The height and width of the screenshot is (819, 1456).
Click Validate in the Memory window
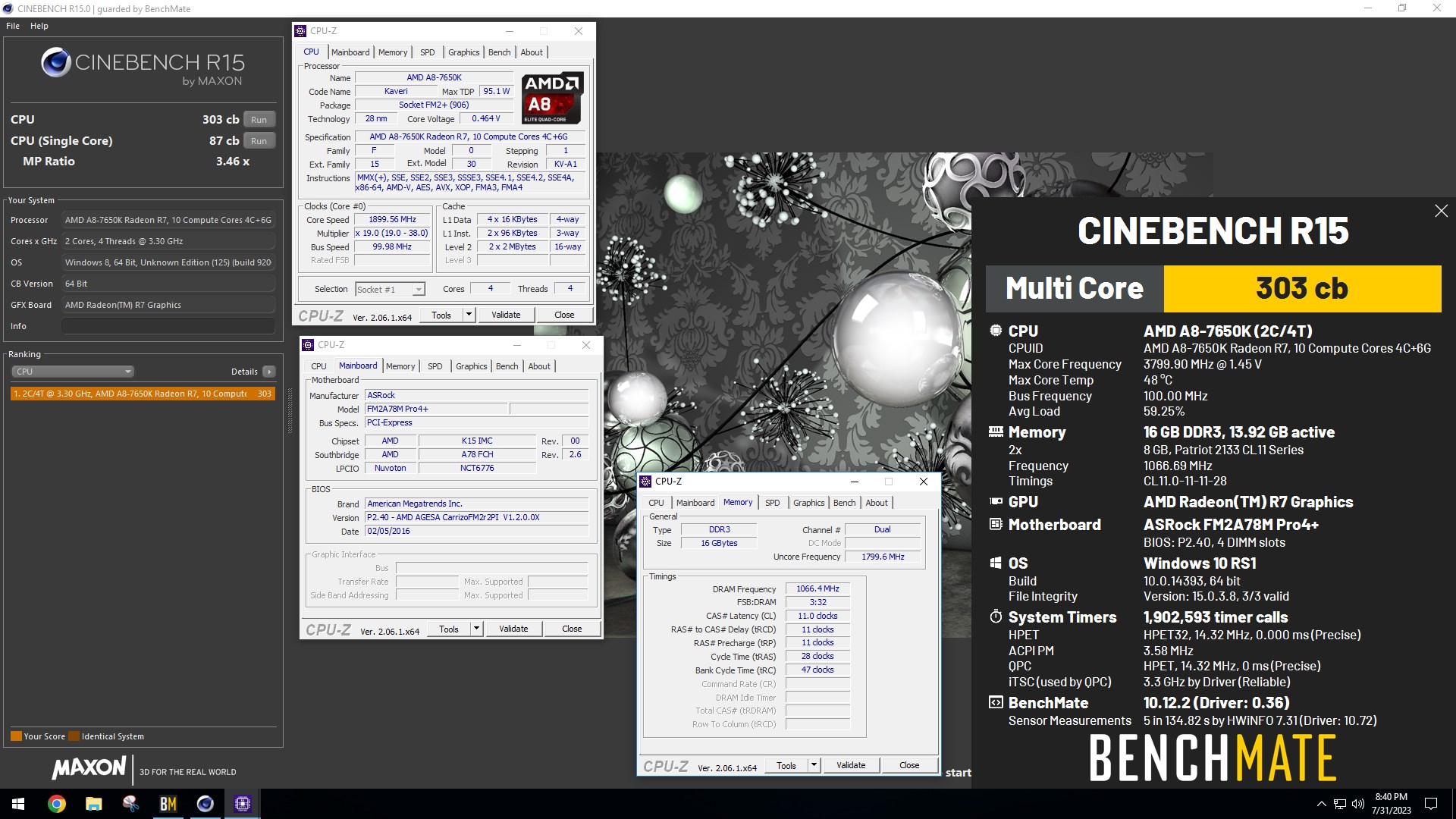point(851,765)
